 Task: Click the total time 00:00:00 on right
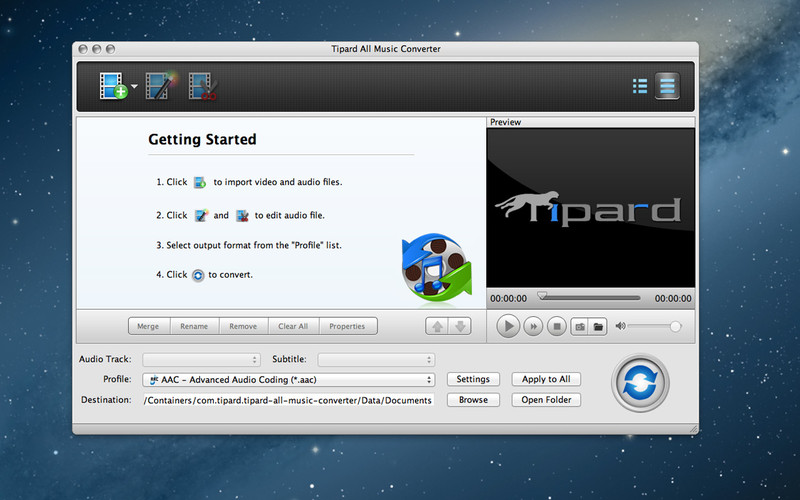point(673,298)
